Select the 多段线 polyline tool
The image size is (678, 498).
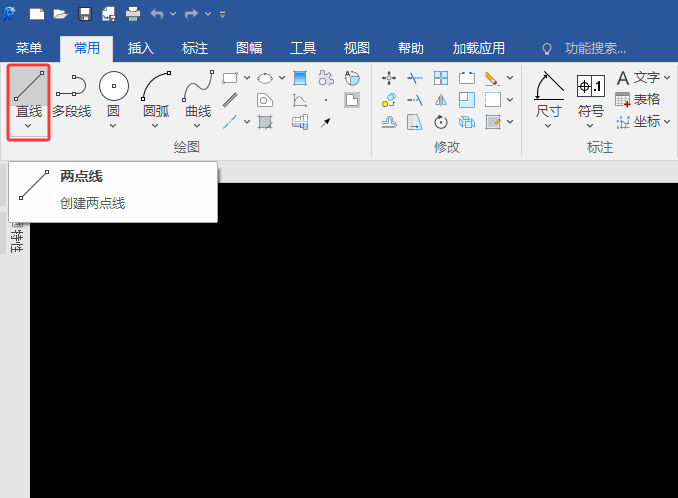click(x=71, y=96)
